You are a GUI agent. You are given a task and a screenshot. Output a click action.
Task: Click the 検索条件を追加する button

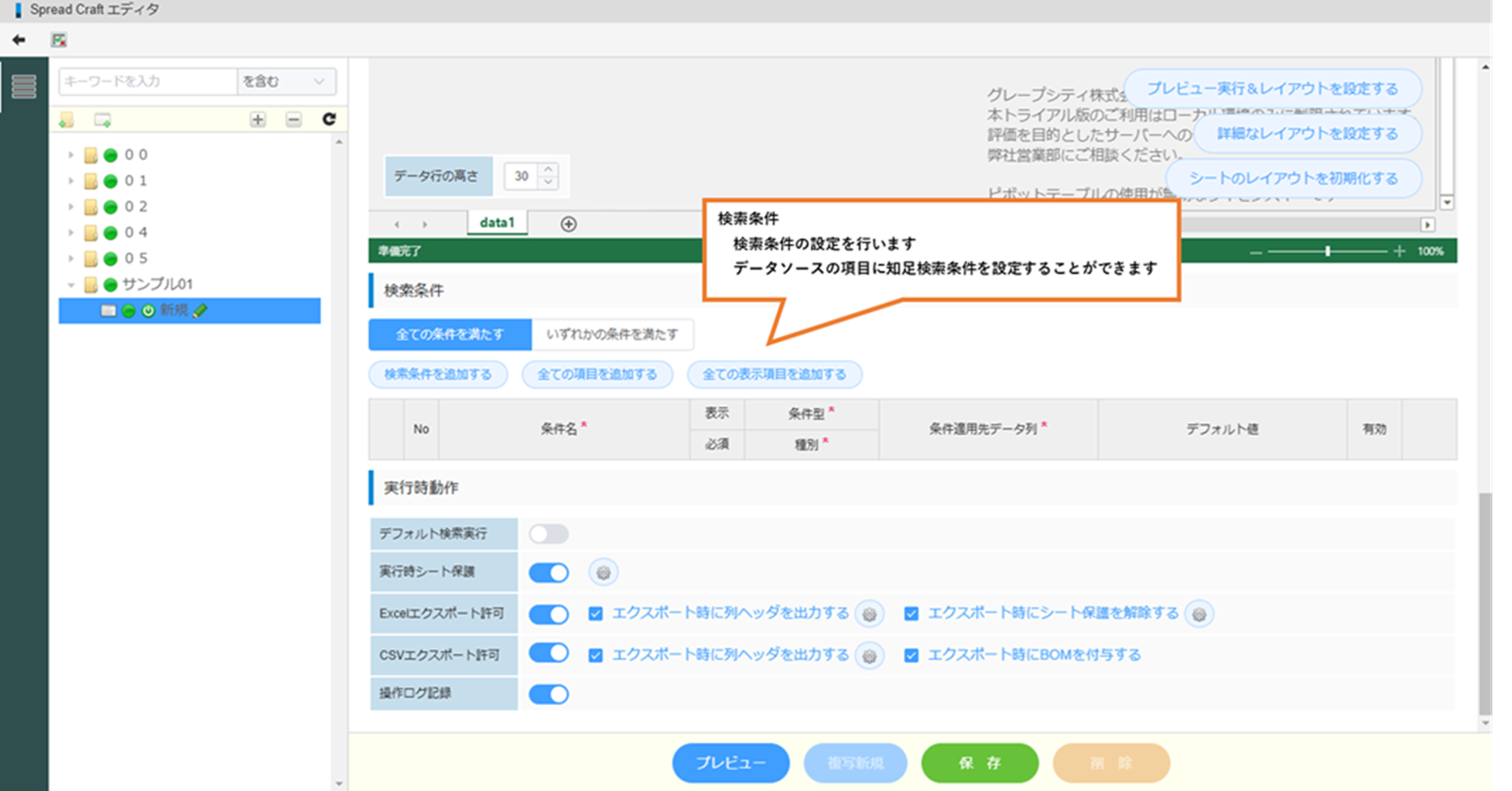click(438, 374)
